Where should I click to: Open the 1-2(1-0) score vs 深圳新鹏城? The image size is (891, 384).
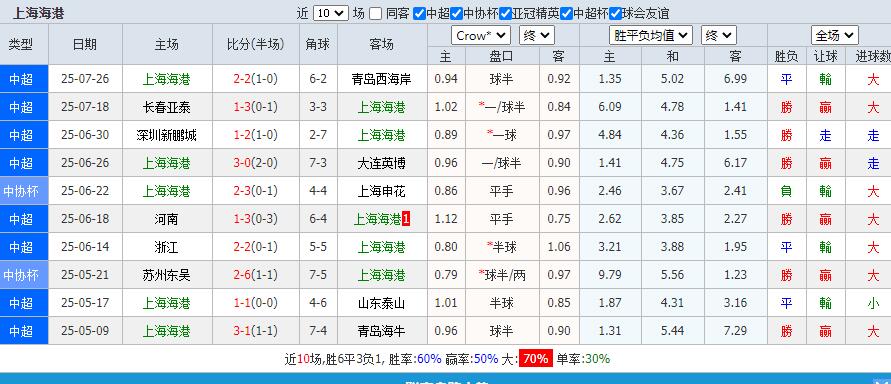pyautogui.click(x=256, y=135)
